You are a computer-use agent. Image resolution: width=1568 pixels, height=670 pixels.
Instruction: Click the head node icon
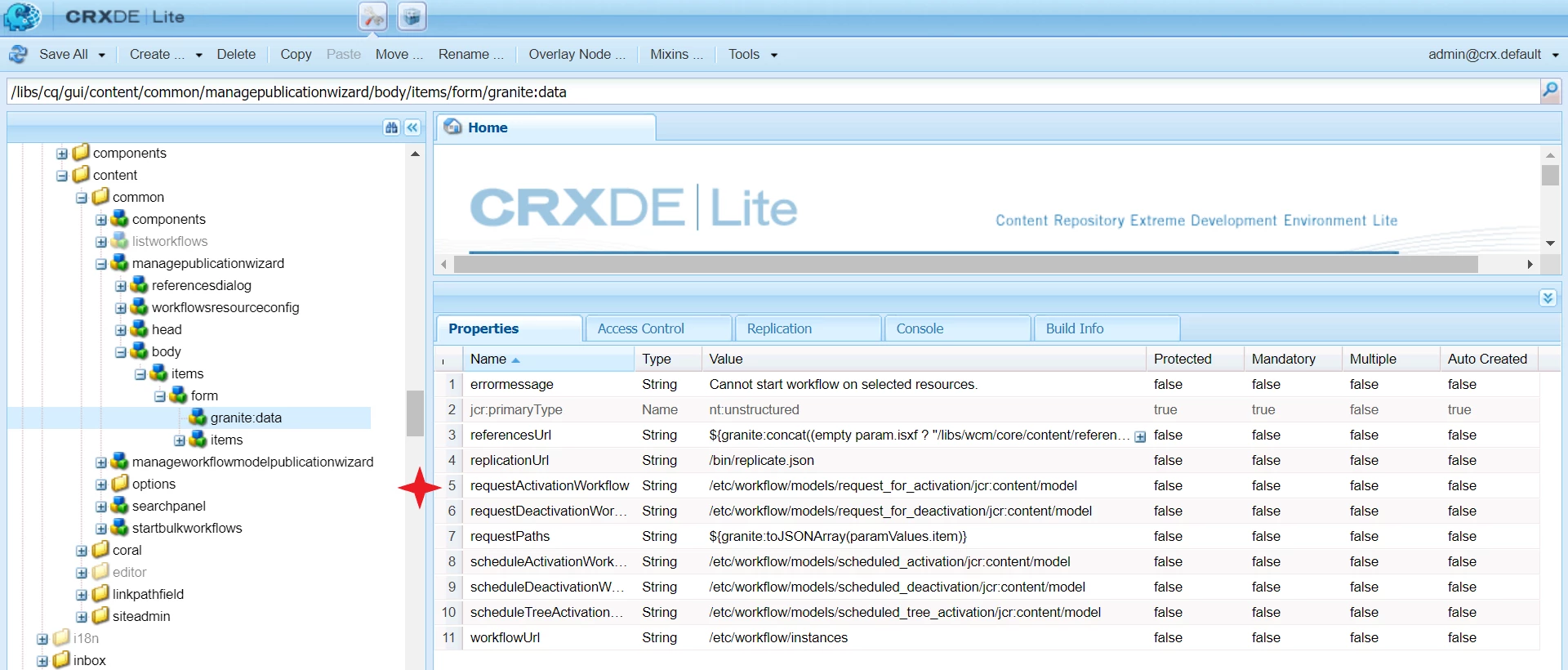click(139, 329)
